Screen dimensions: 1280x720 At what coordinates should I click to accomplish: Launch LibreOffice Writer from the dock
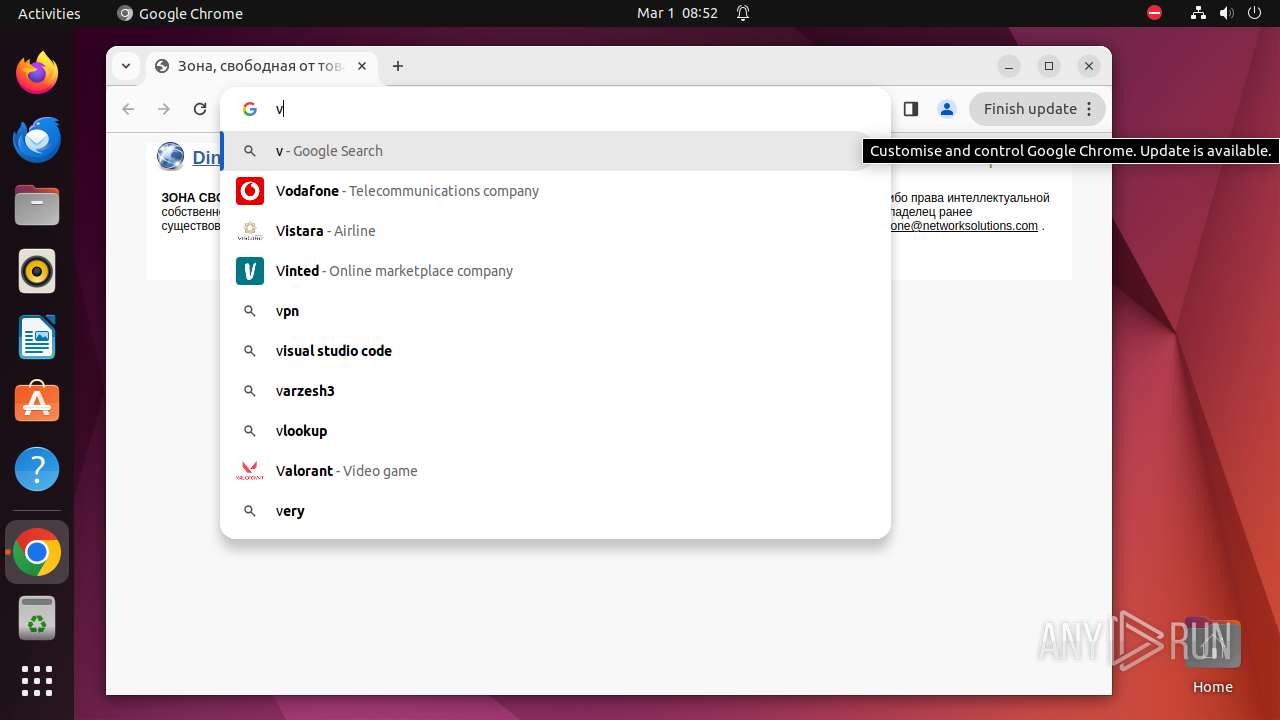pos(37,337)
